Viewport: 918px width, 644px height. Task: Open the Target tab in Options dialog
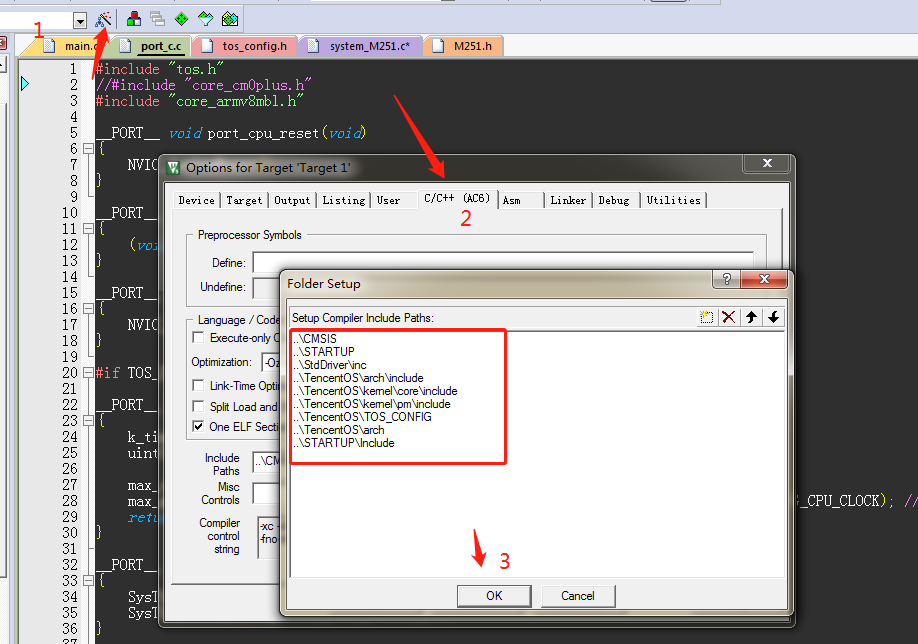pyautogui.click(x=244, y=200)
